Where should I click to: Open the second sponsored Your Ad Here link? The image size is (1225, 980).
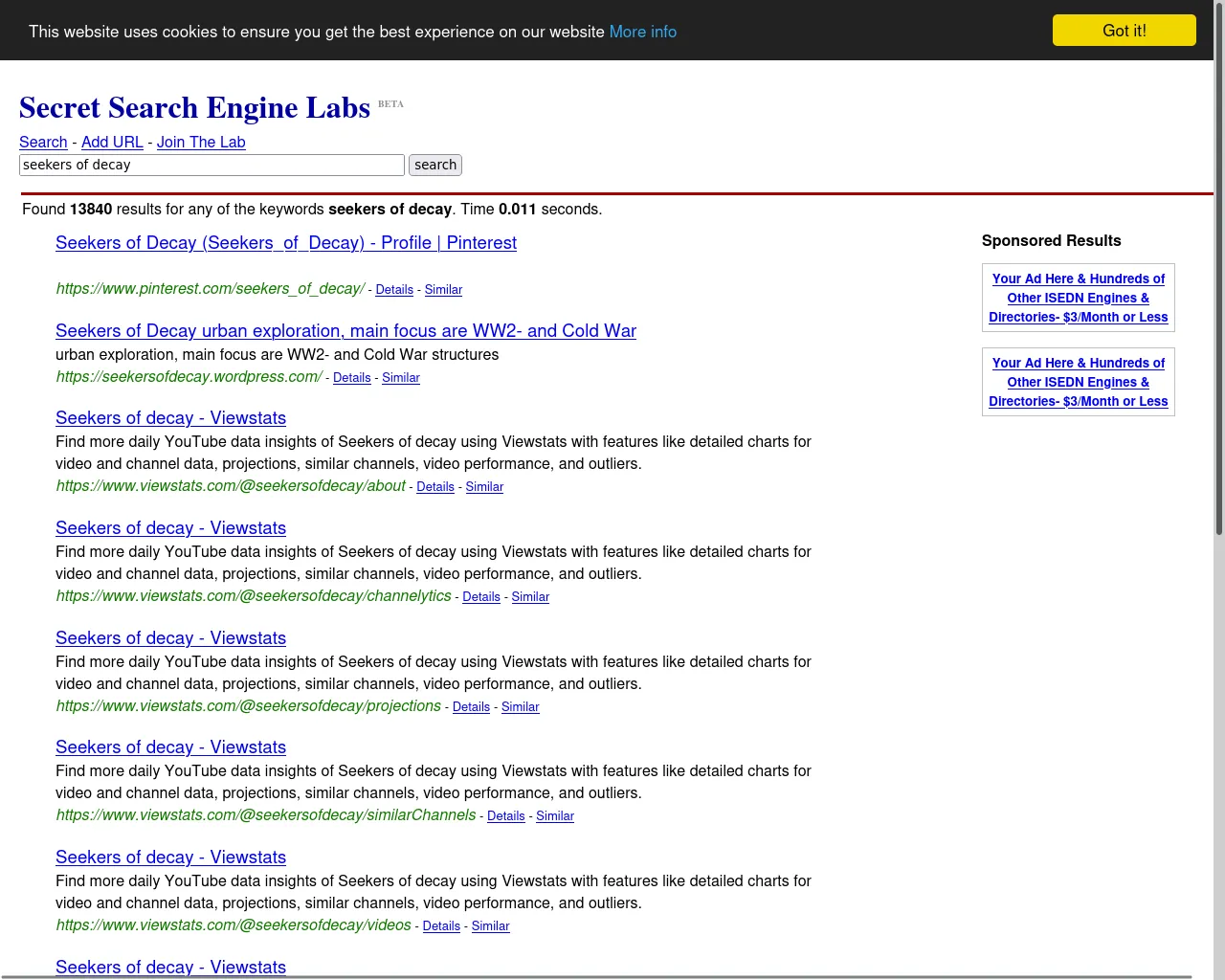1079,382
